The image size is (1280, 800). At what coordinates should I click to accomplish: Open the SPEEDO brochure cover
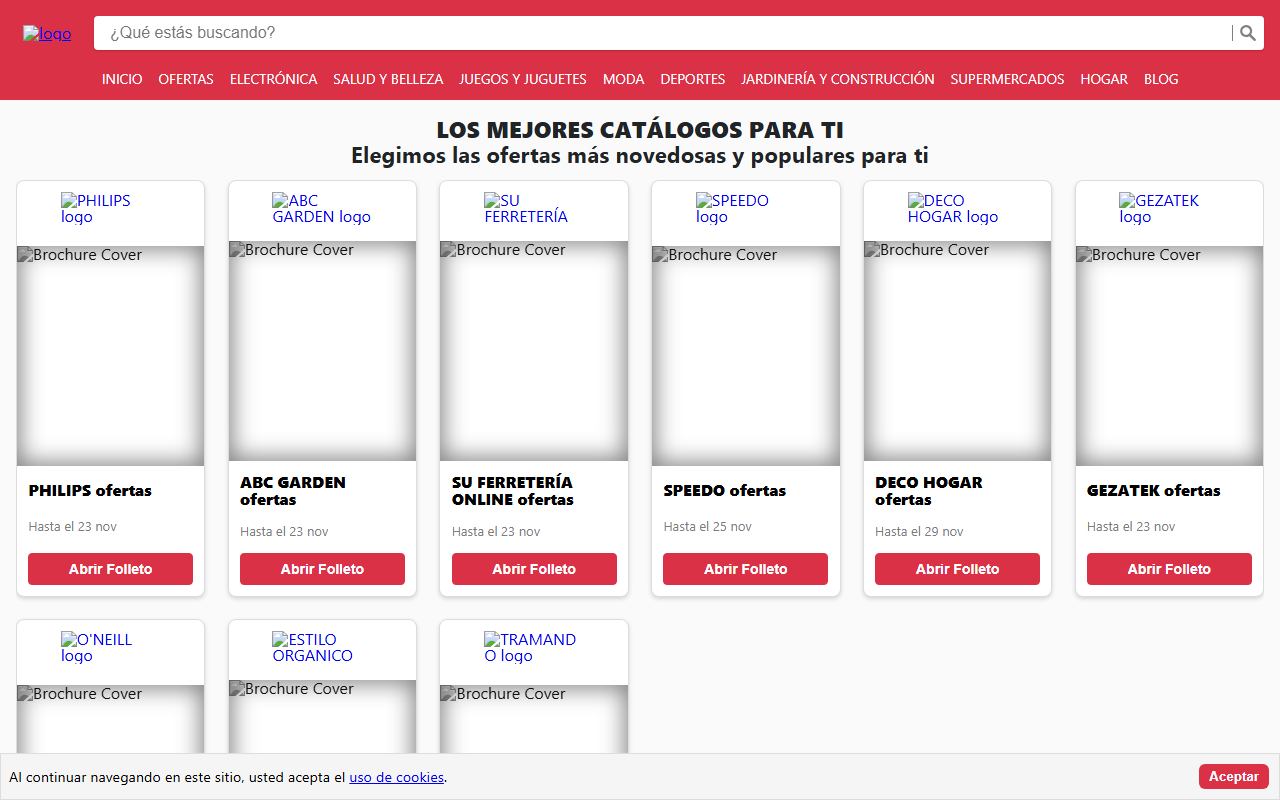coord(746,356)
